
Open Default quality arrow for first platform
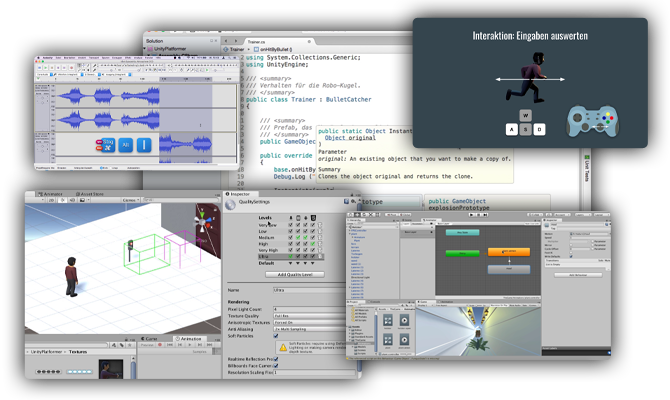click(291, 263)
